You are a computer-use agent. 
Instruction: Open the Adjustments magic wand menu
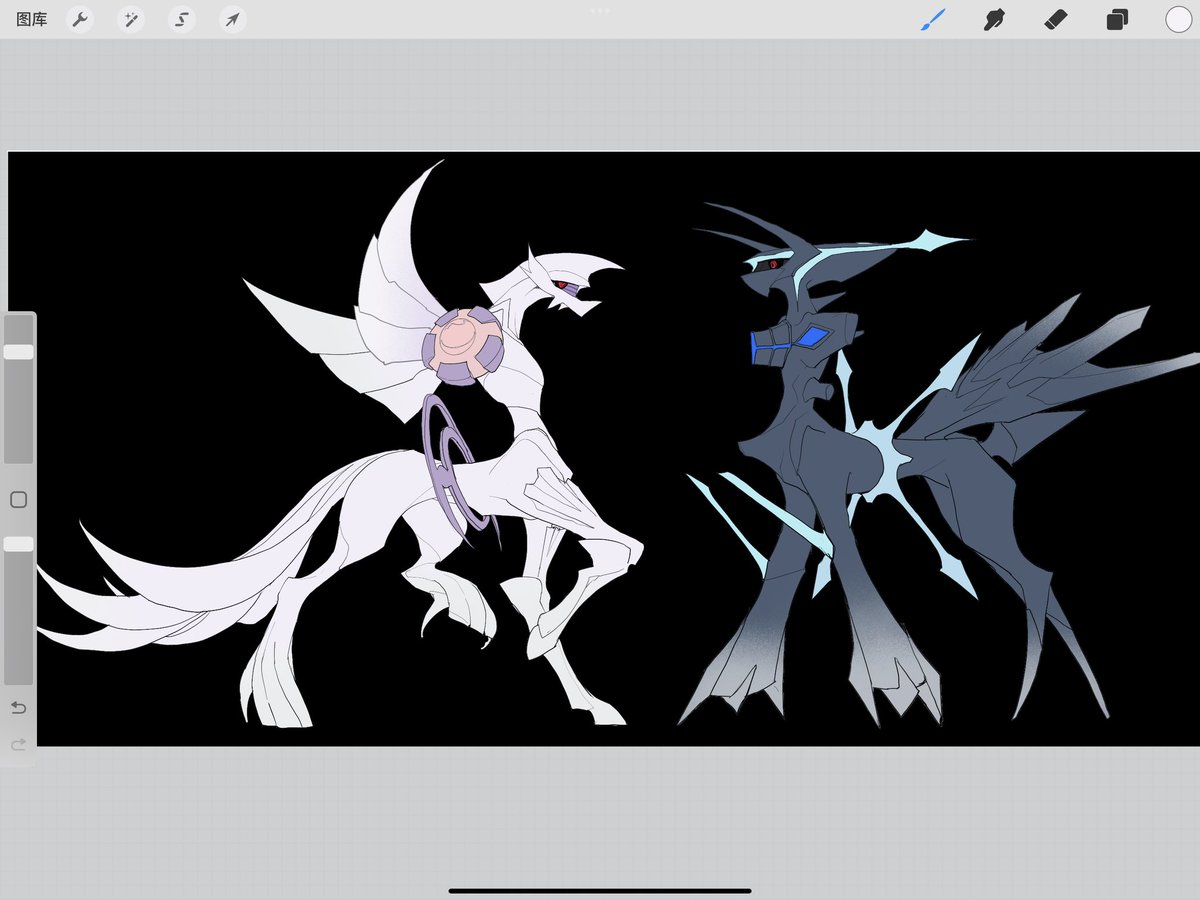pos(131,19)
